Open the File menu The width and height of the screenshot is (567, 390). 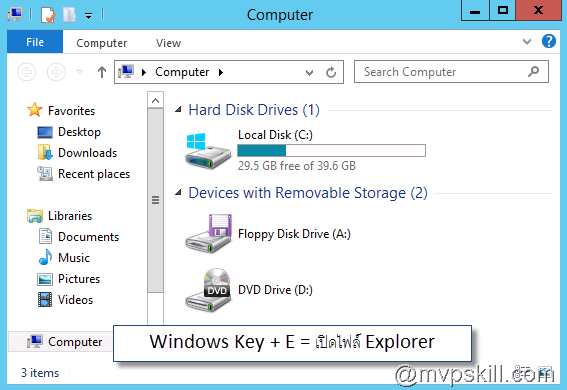(x=35, y=42)
